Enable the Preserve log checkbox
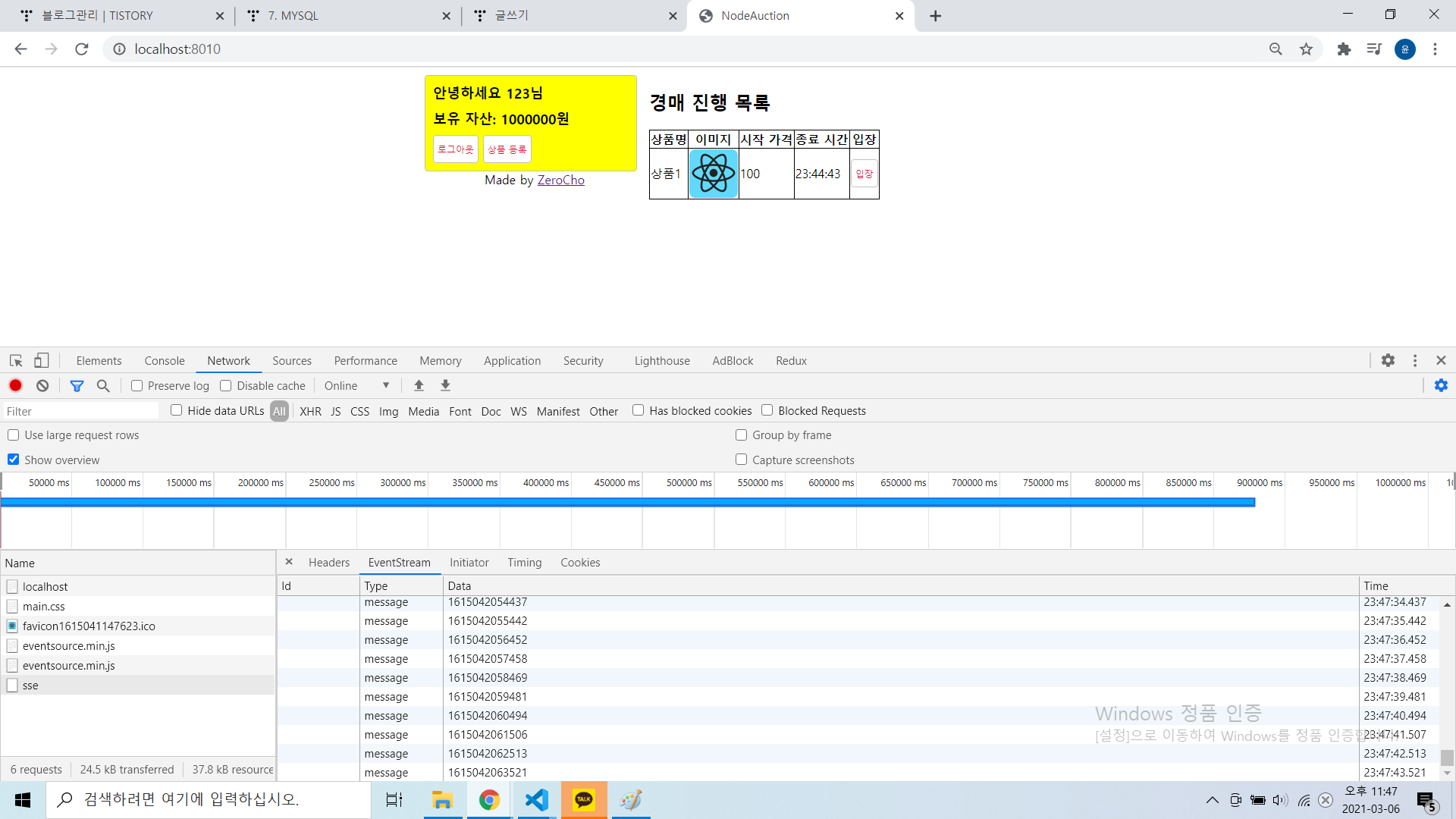The width and height of the screenshot is (1456, 819). pos(137,385)
